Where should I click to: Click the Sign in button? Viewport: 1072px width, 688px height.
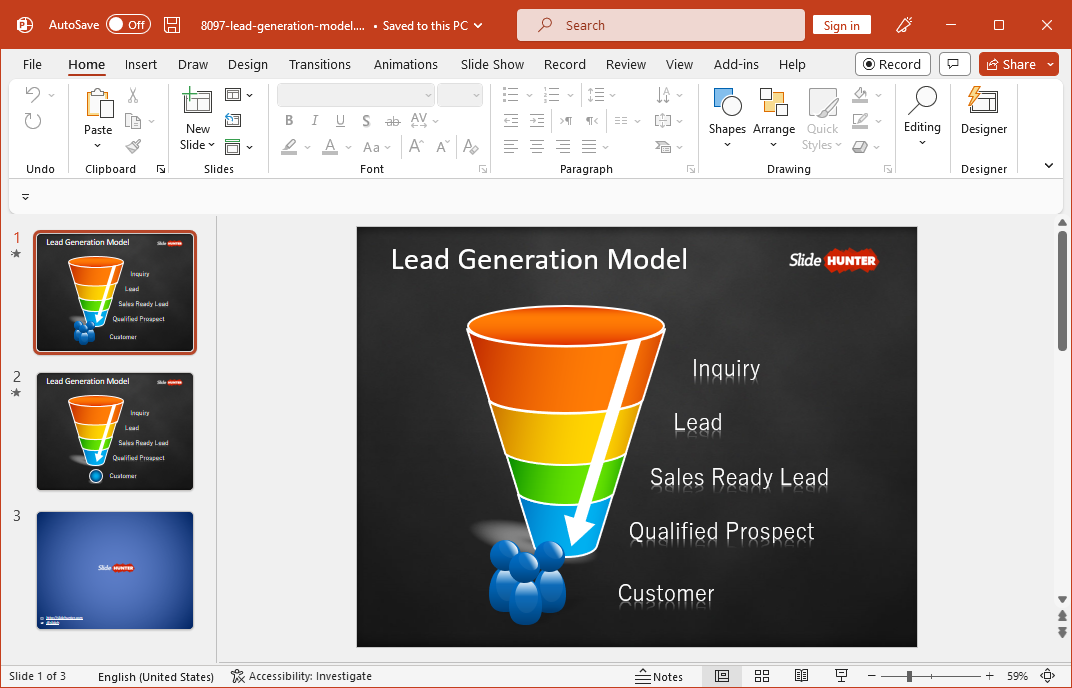[841, 24]
